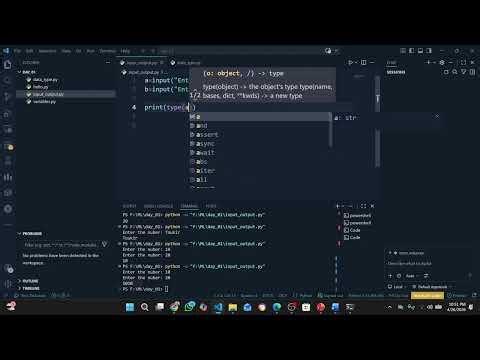Open the Edit menu

click(x=29, y=51)
